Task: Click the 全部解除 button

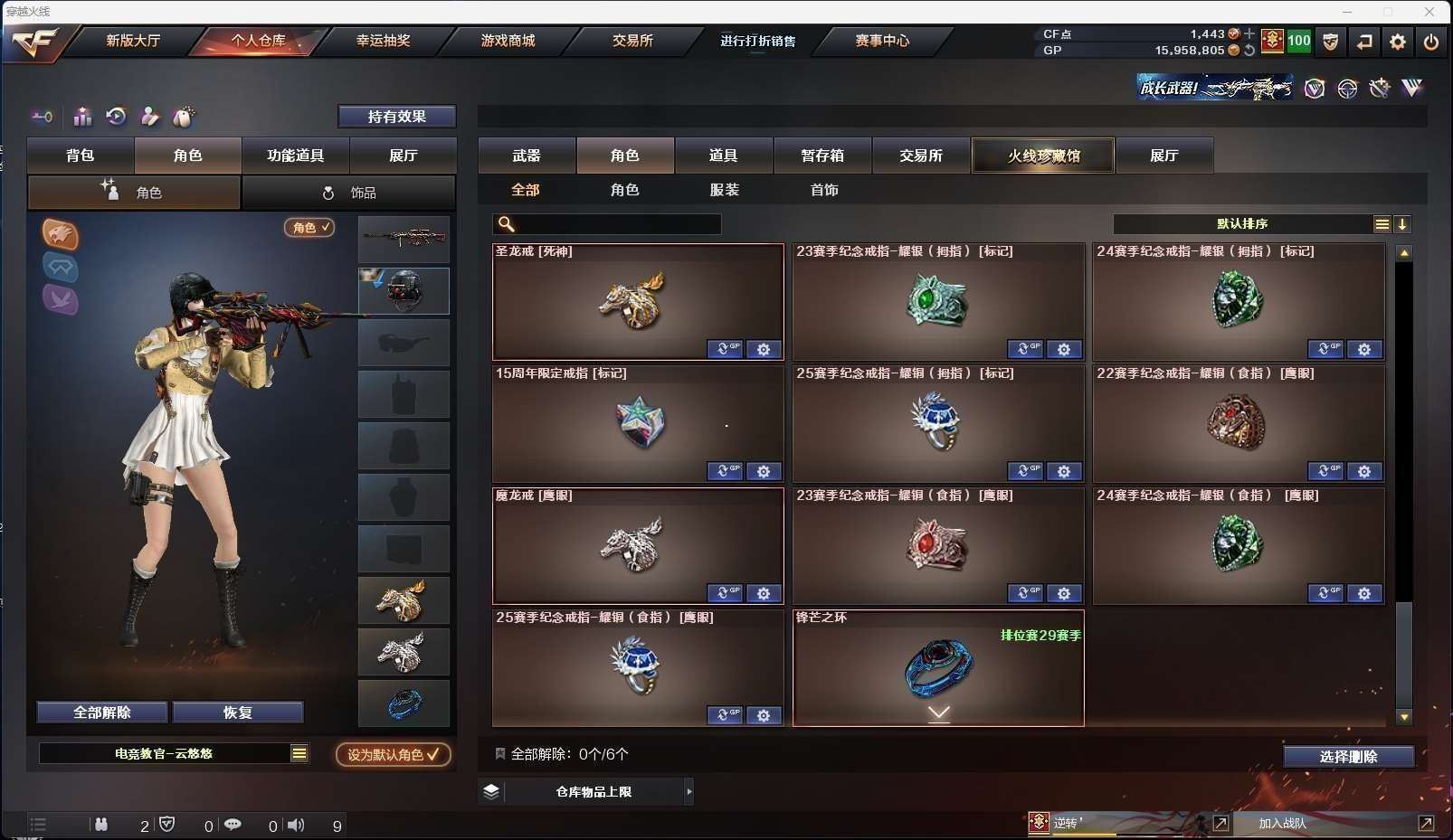Action: pyautogui.click(x=102, y=713)
